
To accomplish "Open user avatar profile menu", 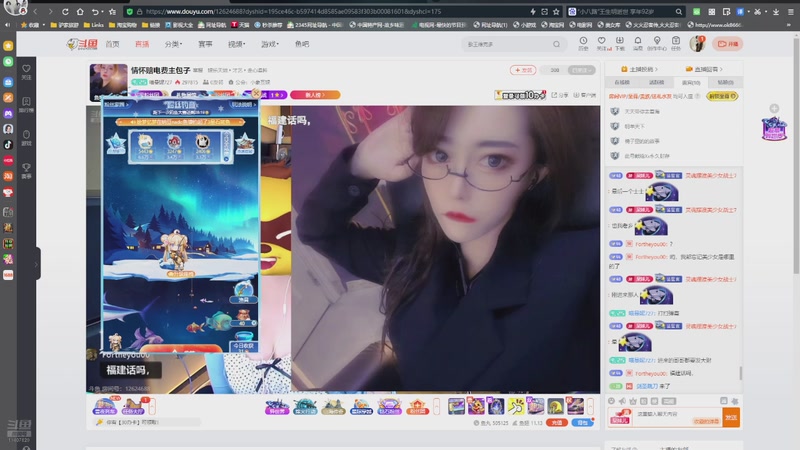I will [697, 44].
